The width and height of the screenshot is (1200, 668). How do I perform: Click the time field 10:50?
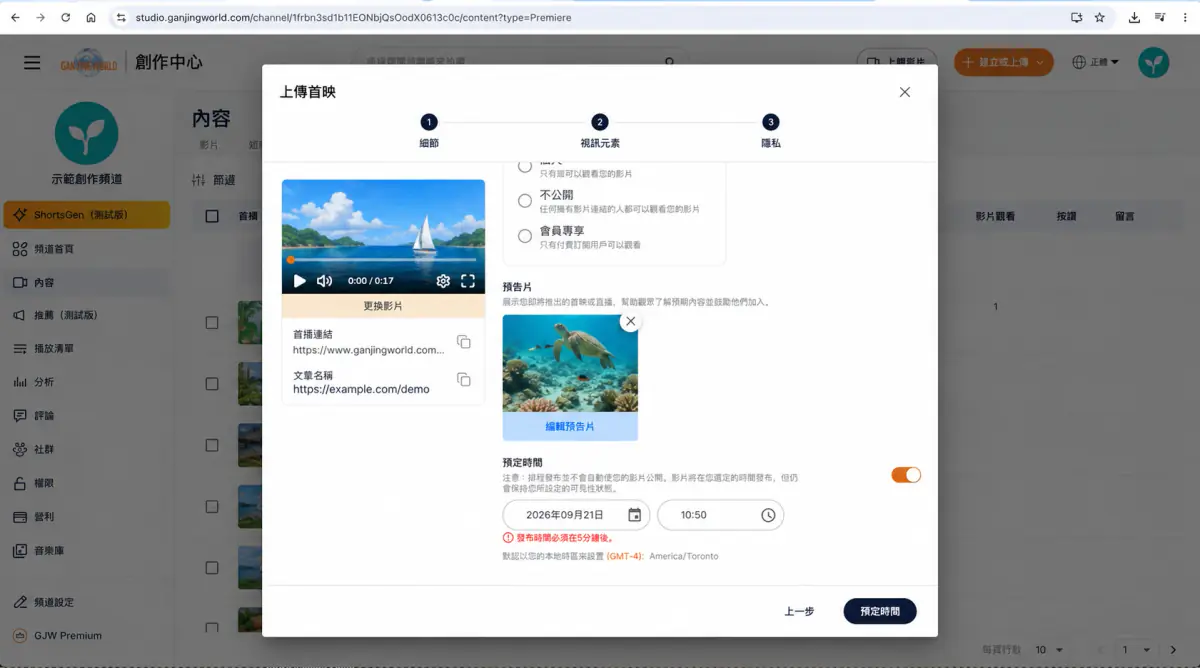pyautogui.click(x=720, y=515)
